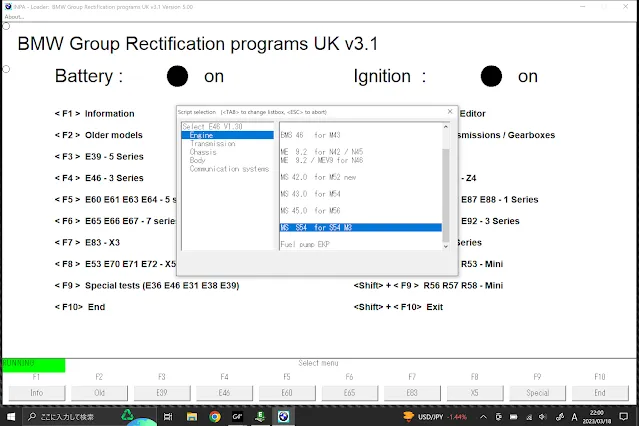Open Task View on taskbar
639x426 pixels.
167,417
